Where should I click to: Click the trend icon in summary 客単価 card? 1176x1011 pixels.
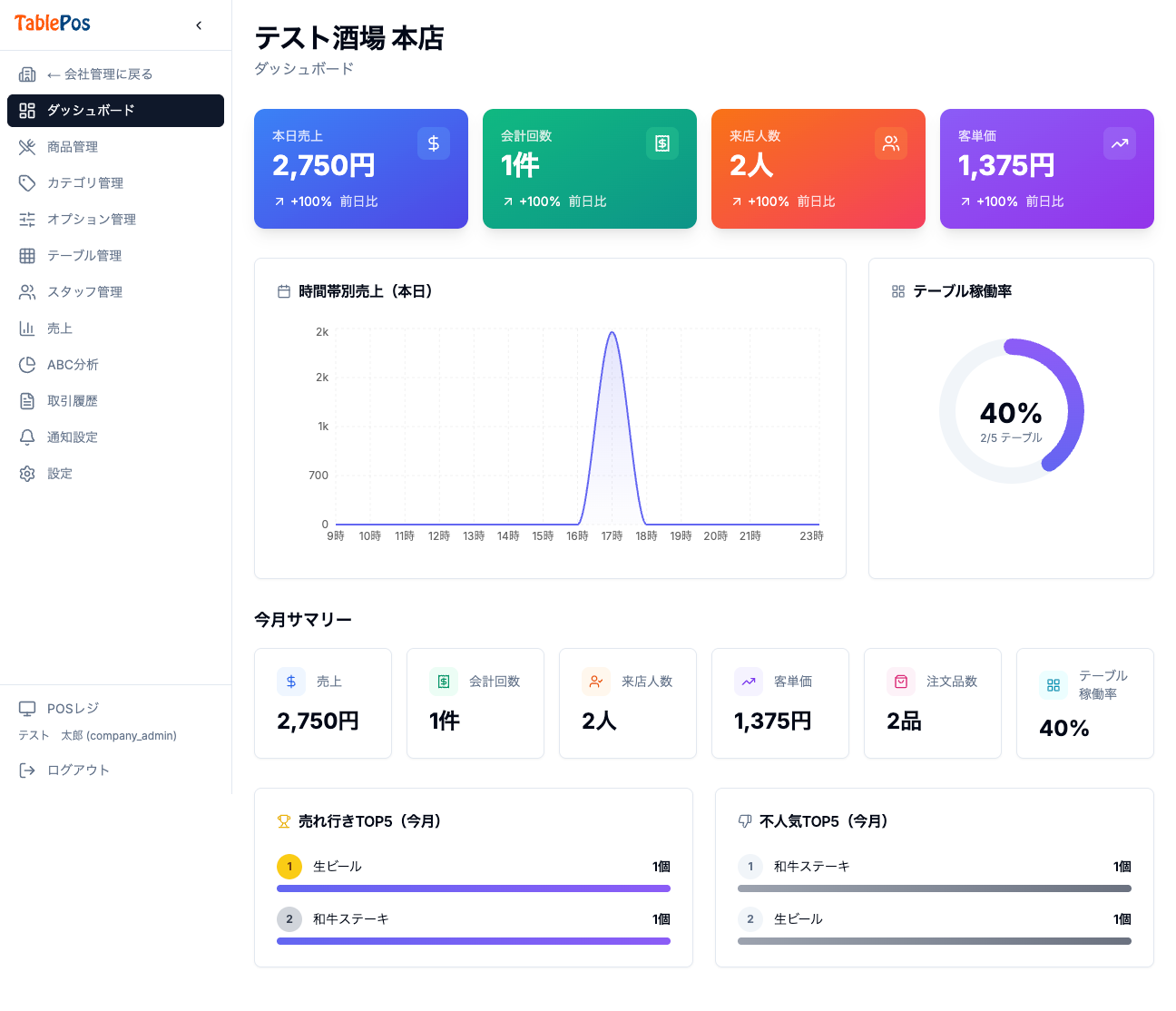tap(749, 682)
